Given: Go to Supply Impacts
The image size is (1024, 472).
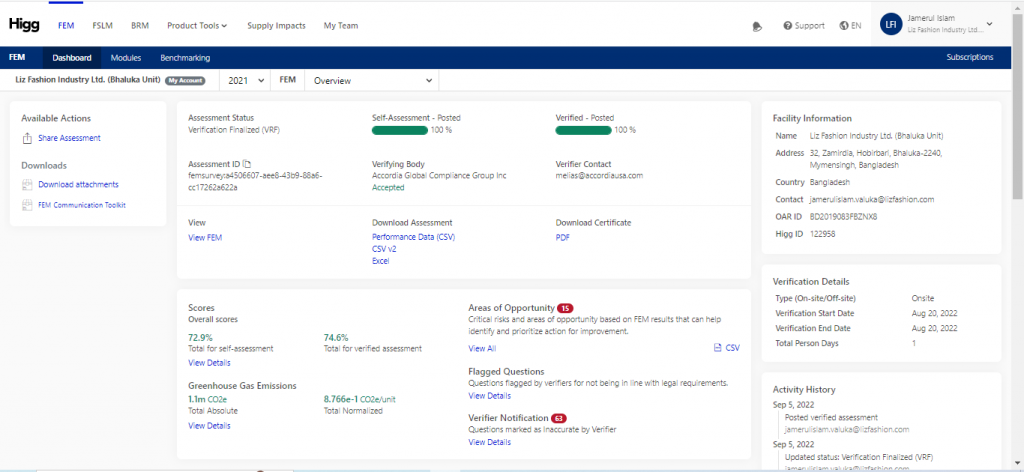Looking at the screenshot, I should [x=276, y=25].
